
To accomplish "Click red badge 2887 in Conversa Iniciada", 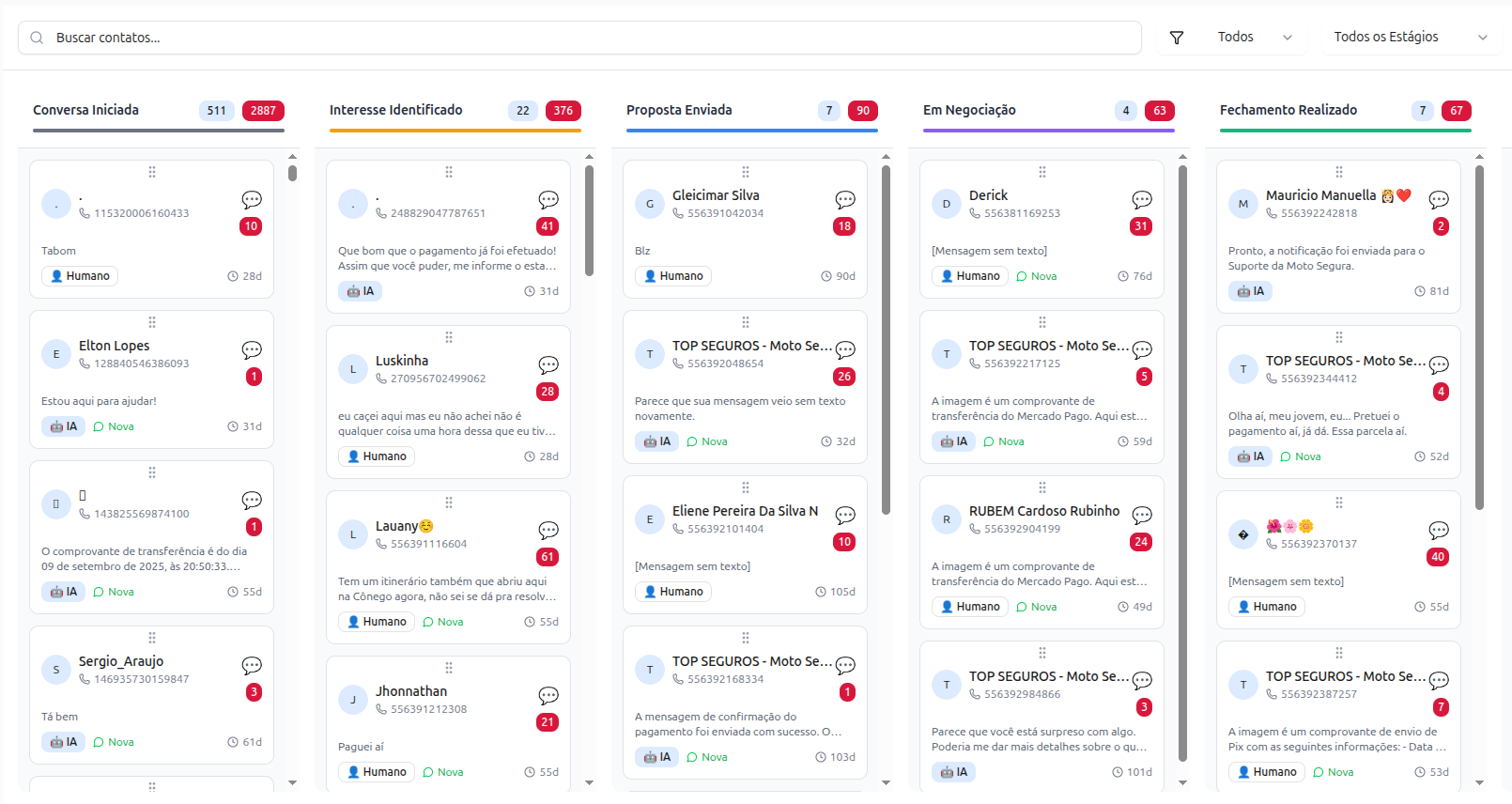I will 263,111.
